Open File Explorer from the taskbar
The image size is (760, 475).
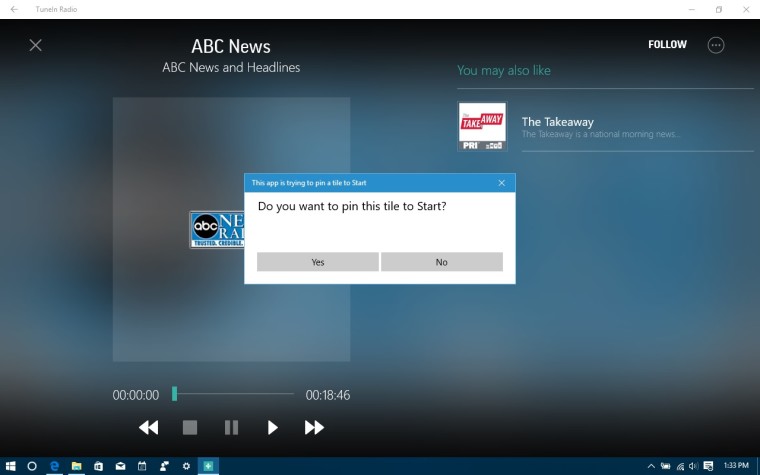pyautogui.click(x=77, y=466)
